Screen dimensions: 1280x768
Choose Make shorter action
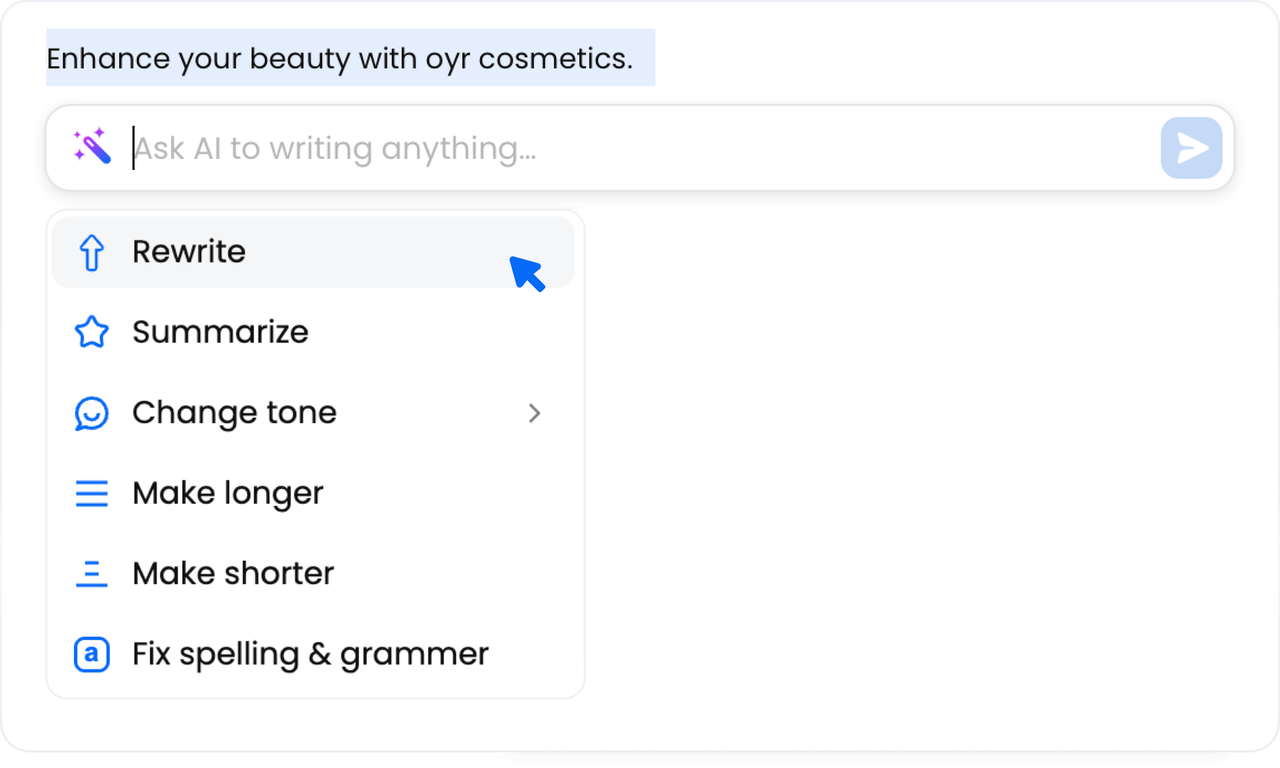[x=232, y=572]
